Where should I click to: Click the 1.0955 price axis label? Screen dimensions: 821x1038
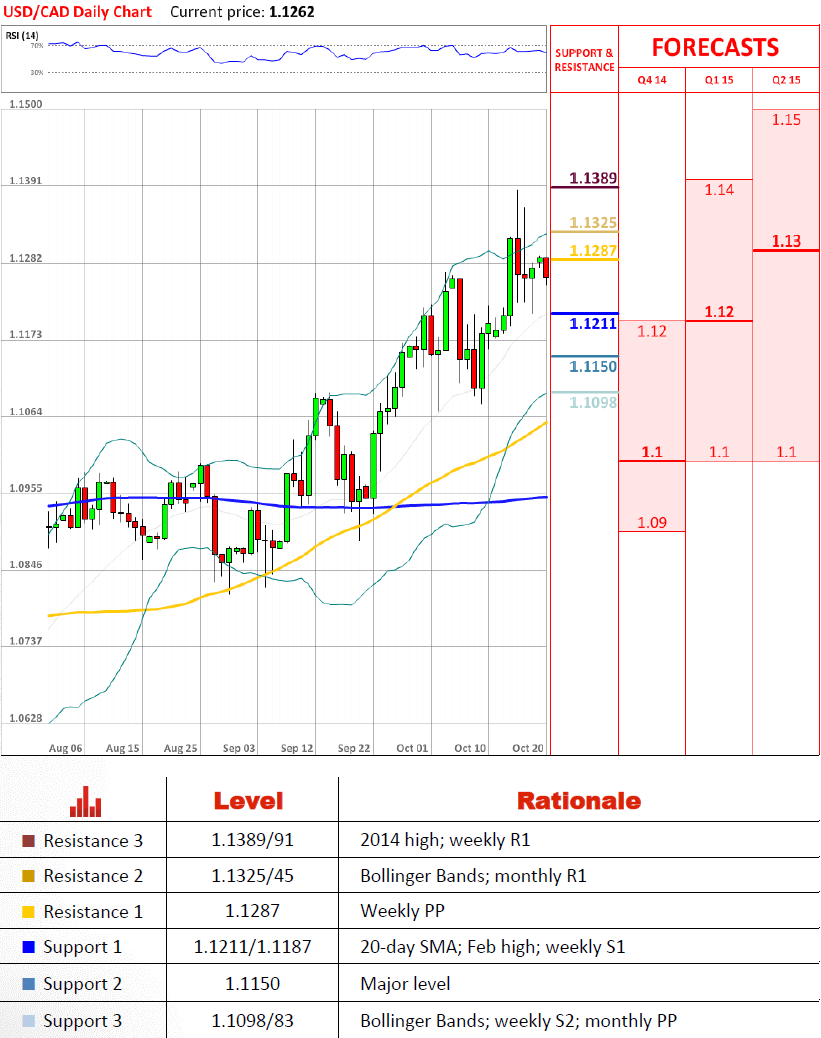[26, 489]
